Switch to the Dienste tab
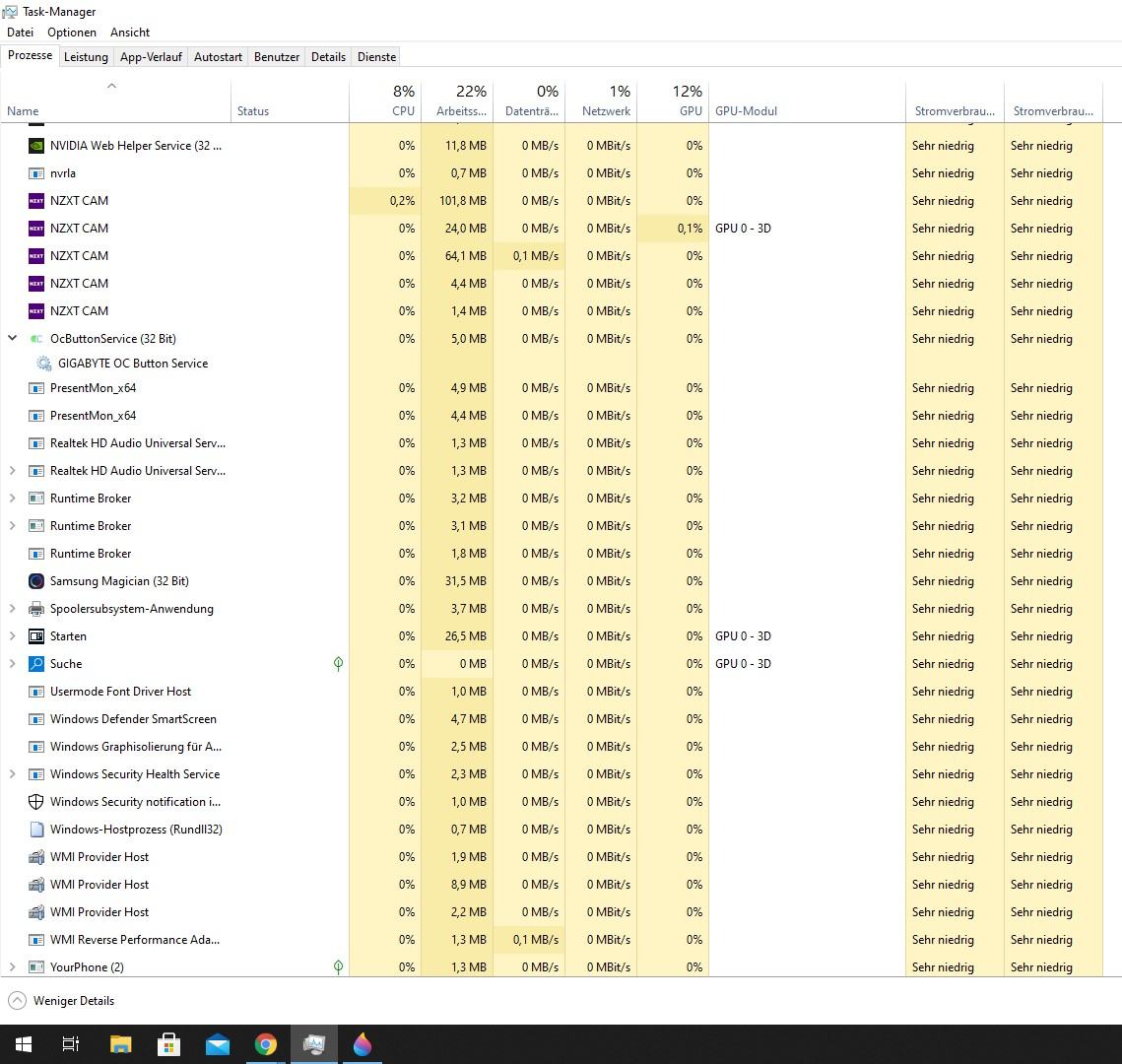This screenshot has width=1122, height=1064. pyautogui.click(x=376, y=57)
